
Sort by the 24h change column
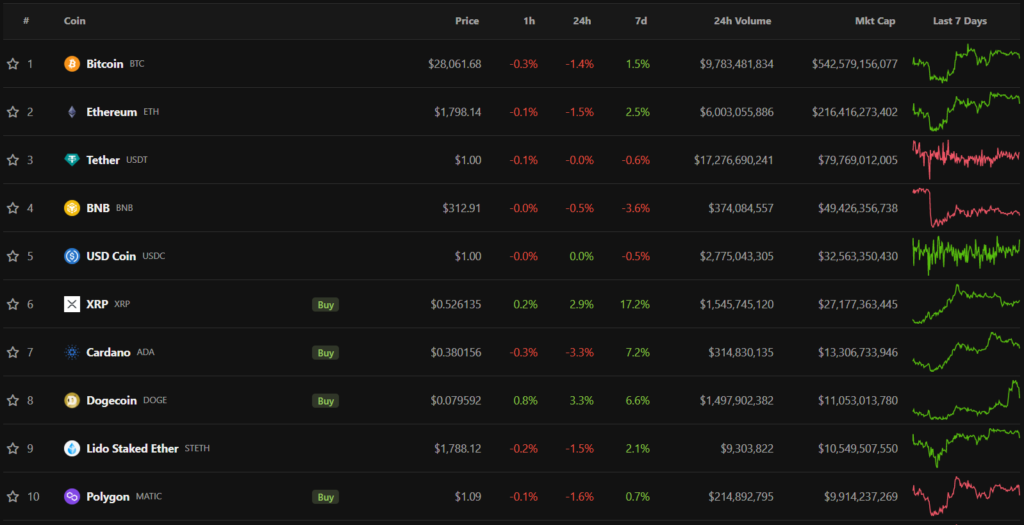click(x=582, y=21)
